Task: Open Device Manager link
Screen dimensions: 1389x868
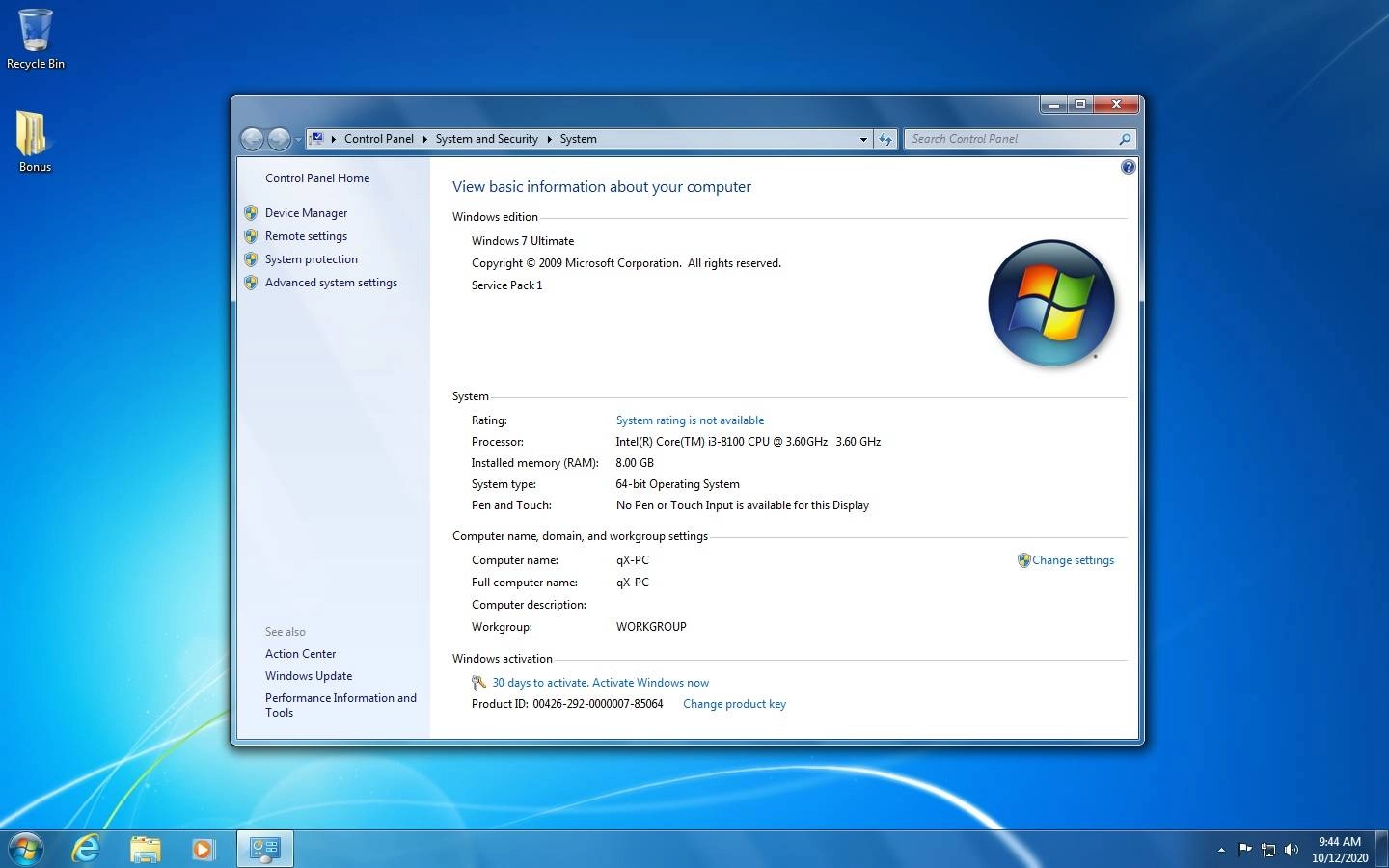Action: coord(306,213)
